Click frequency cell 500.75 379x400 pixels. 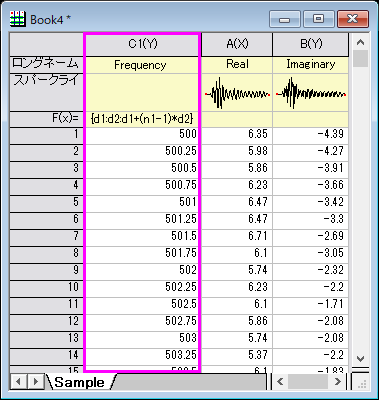click(x=142, y=187)
